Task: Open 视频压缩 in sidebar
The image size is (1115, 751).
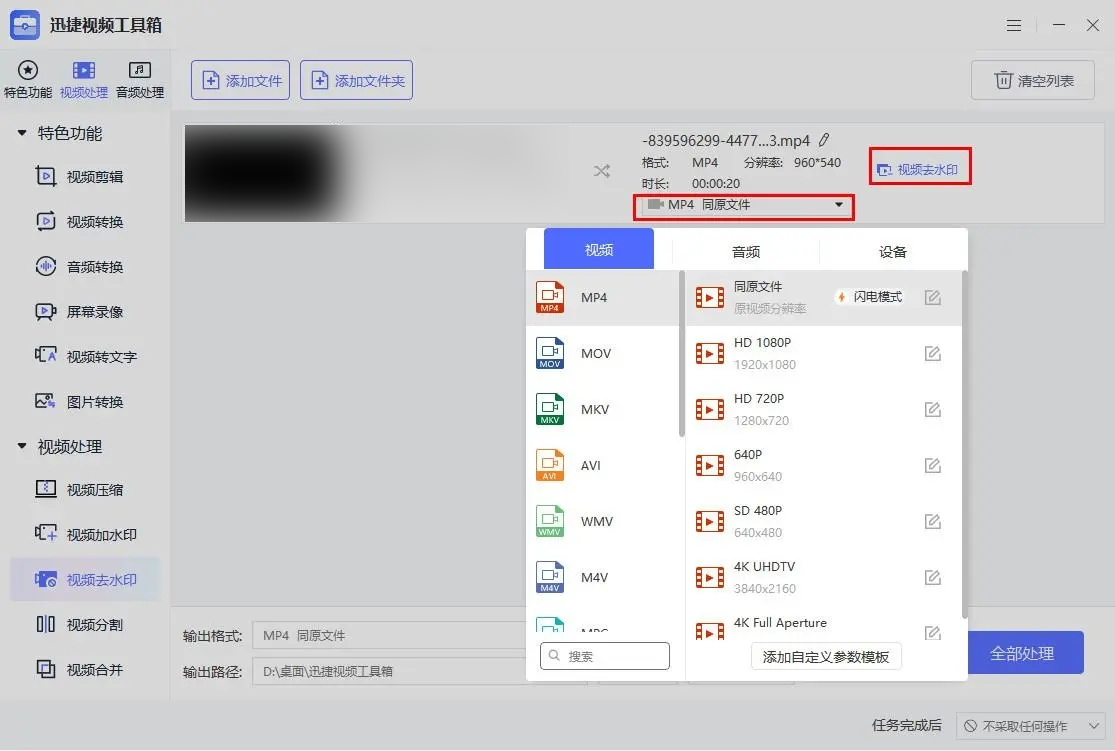Action: pyautogui.click(x=80, y=489)
